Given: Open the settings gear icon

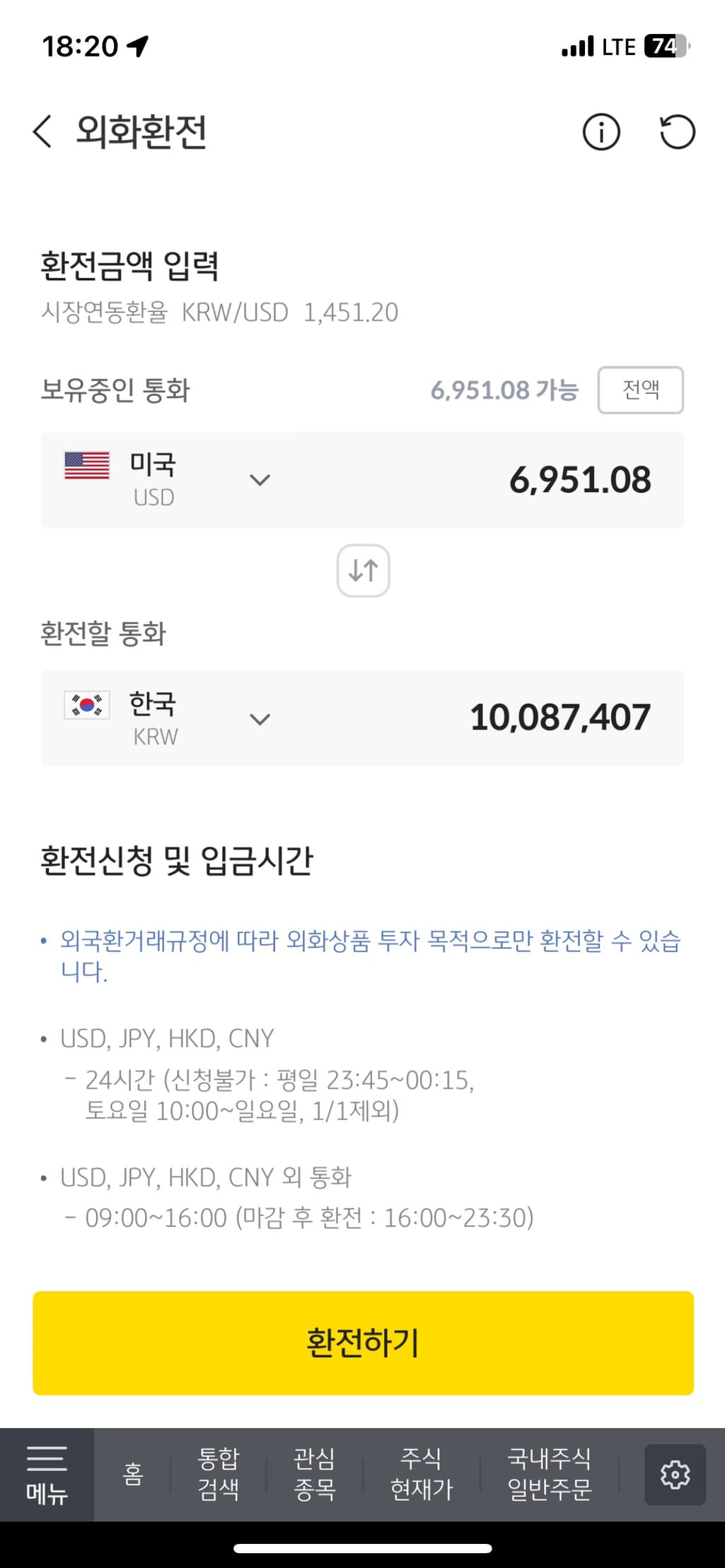Looking at the screenshot, I should coord(675,1475).
